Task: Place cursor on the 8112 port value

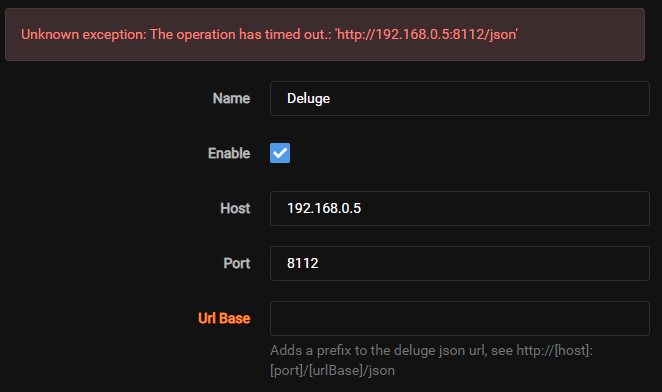Action: pos(303,263)
